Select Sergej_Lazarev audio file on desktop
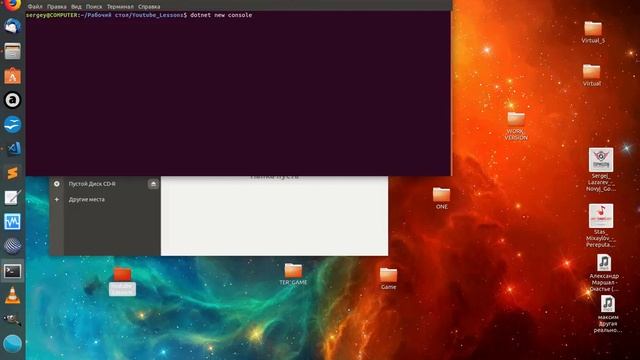The image size is (640, 360). coord(600,169)
